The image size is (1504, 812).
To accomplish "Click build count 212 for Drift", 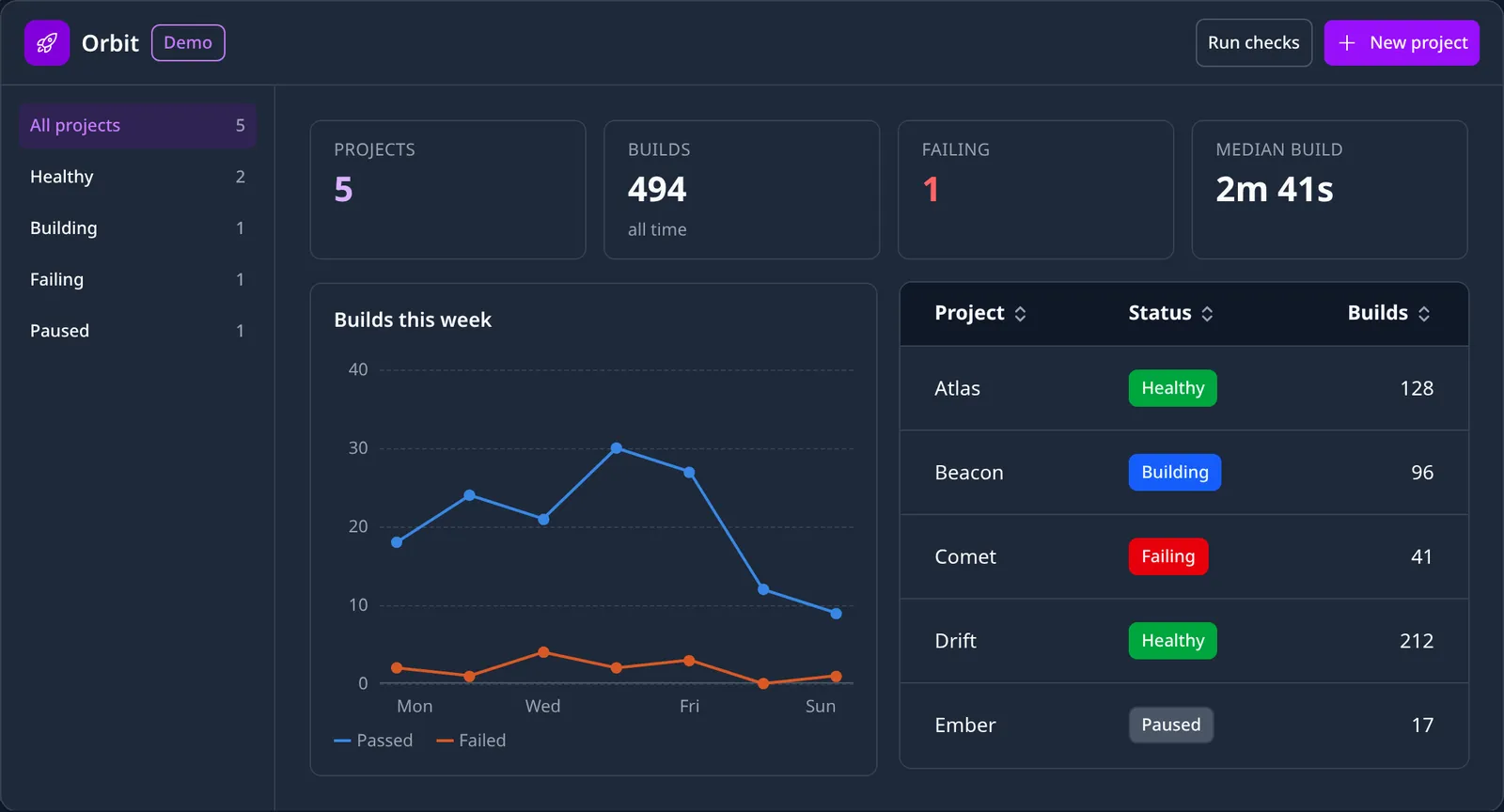I will [x=1417, y=641].
